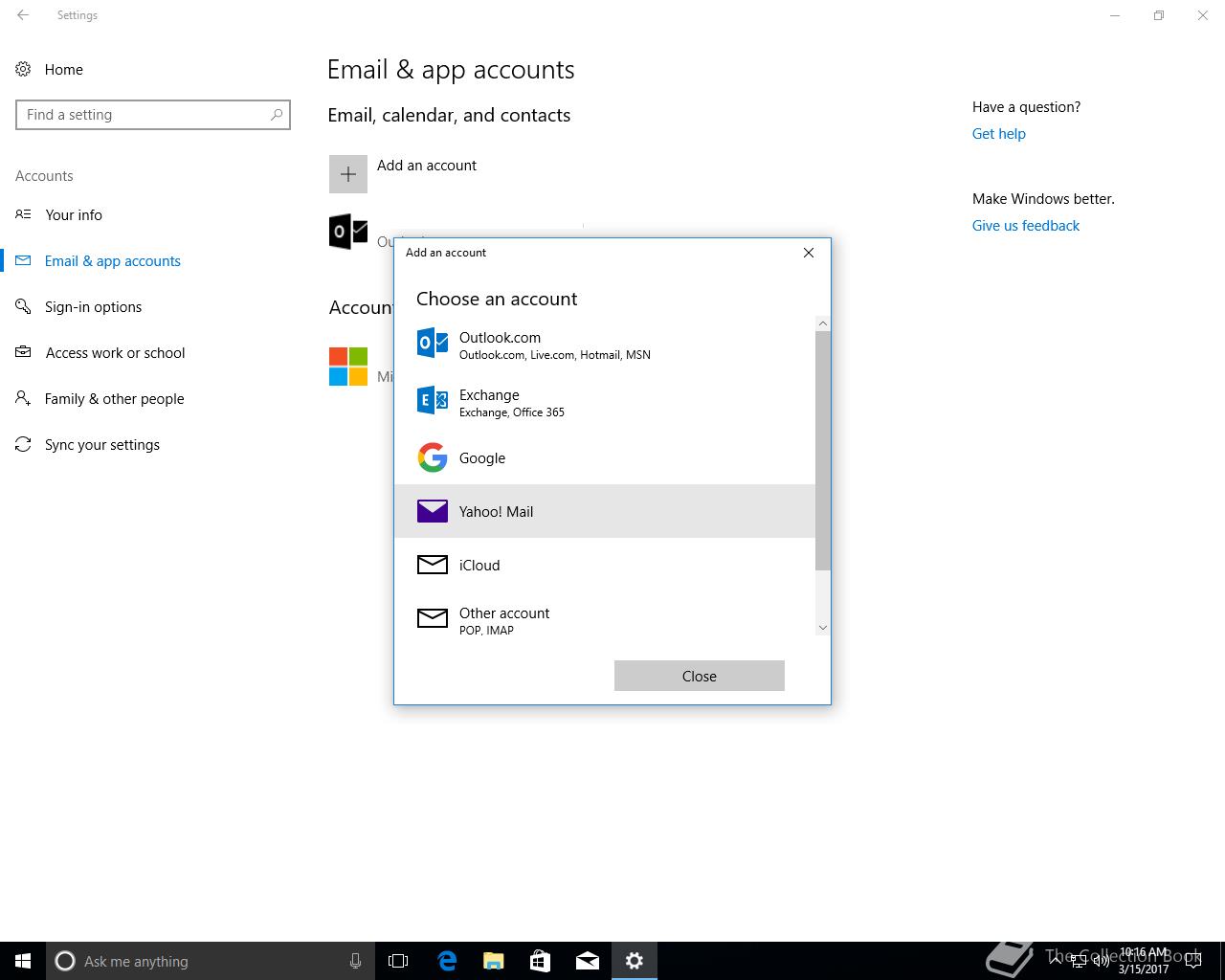Click the Close button in the dialog
The height and width of the screenshot is (980, 1225).
700,676
